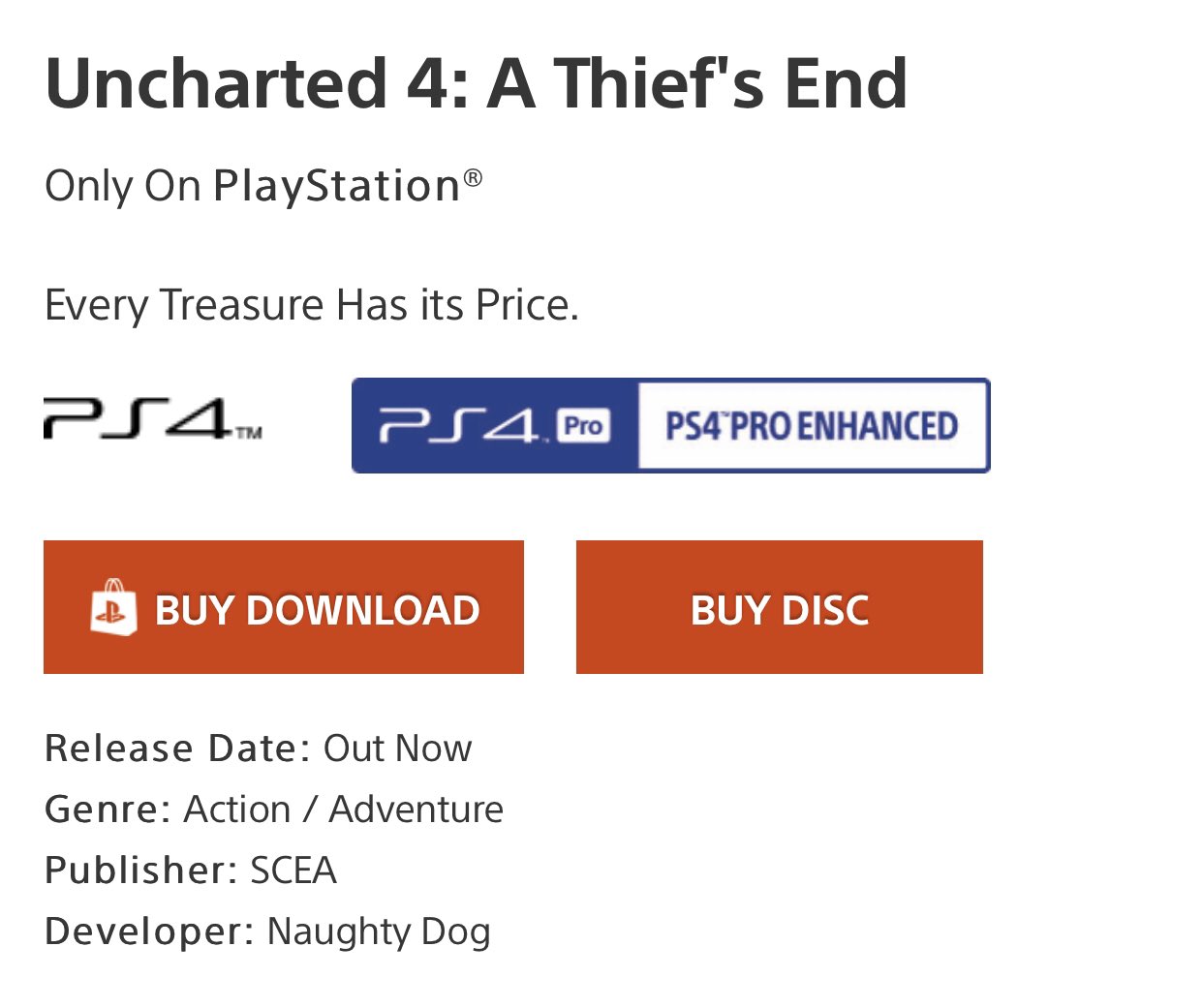Click the Release Date label
The image size is (1203, 1008).
(177, 748)
